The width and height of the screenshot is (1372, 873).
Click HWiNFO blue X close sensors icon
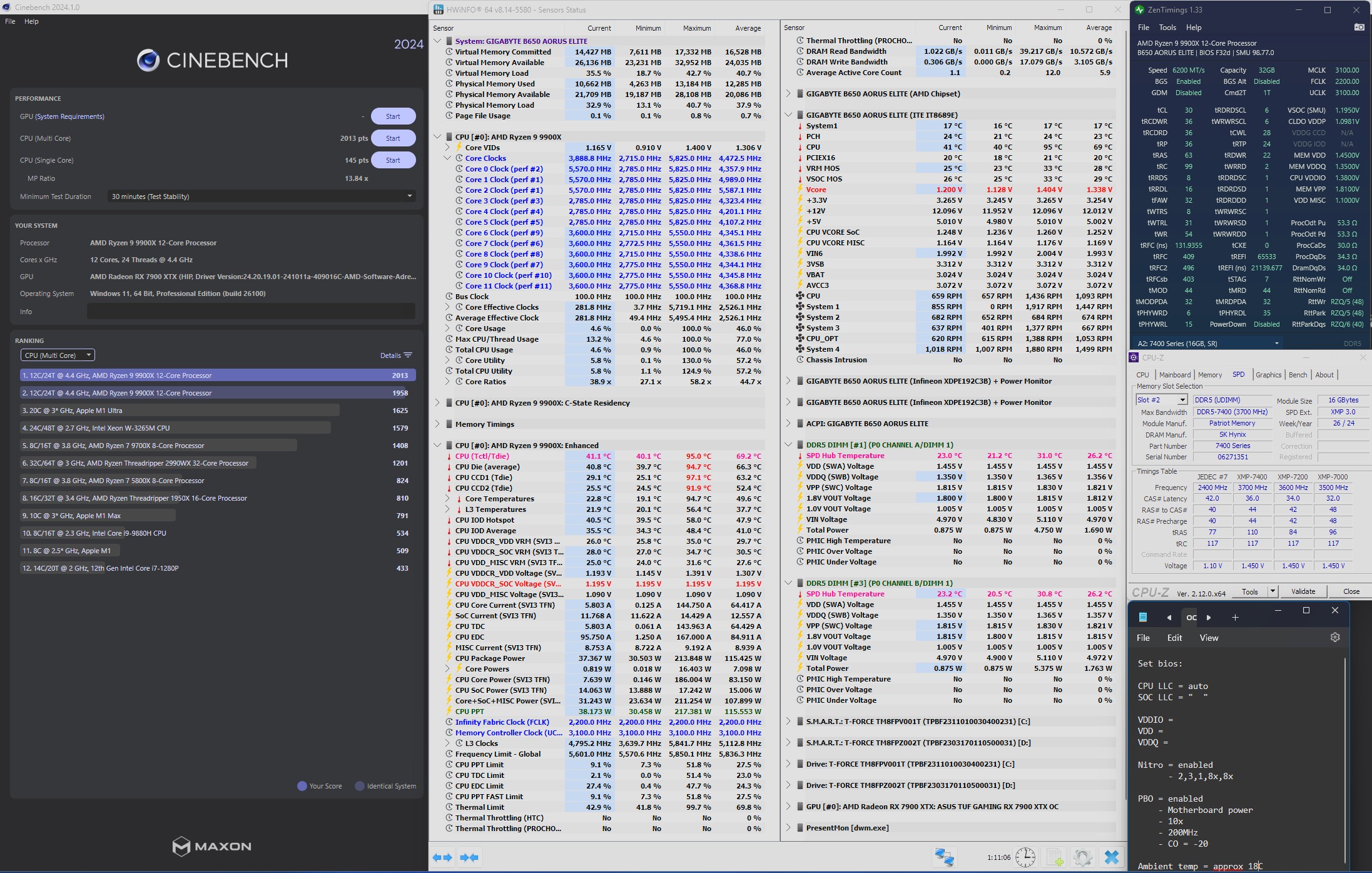1112,857
